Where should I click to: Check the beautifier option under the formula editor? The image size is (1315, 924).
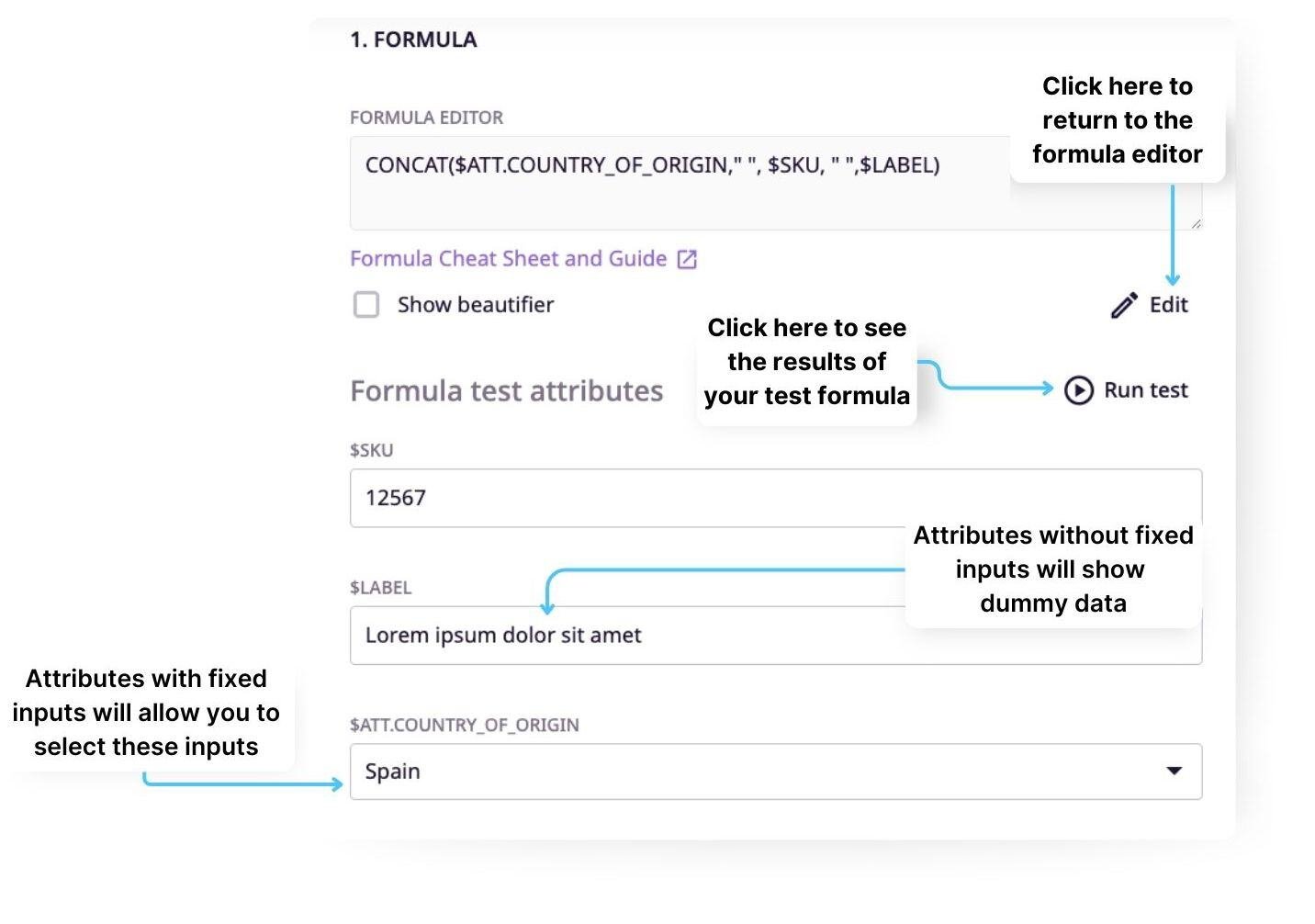click(366, 304)
